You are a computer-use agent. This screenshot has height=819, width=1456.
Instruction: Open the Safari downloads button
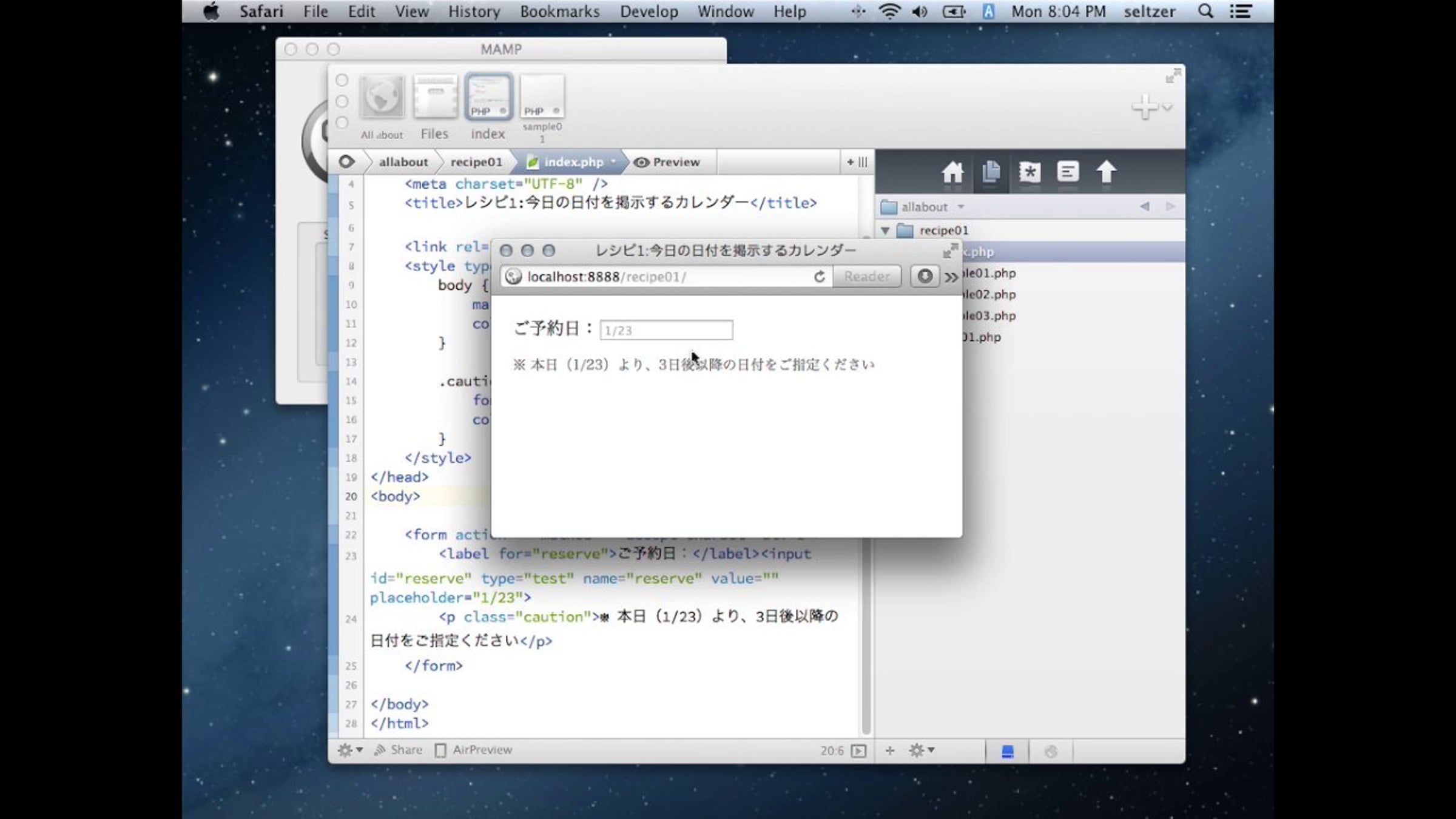pos(925,277)
